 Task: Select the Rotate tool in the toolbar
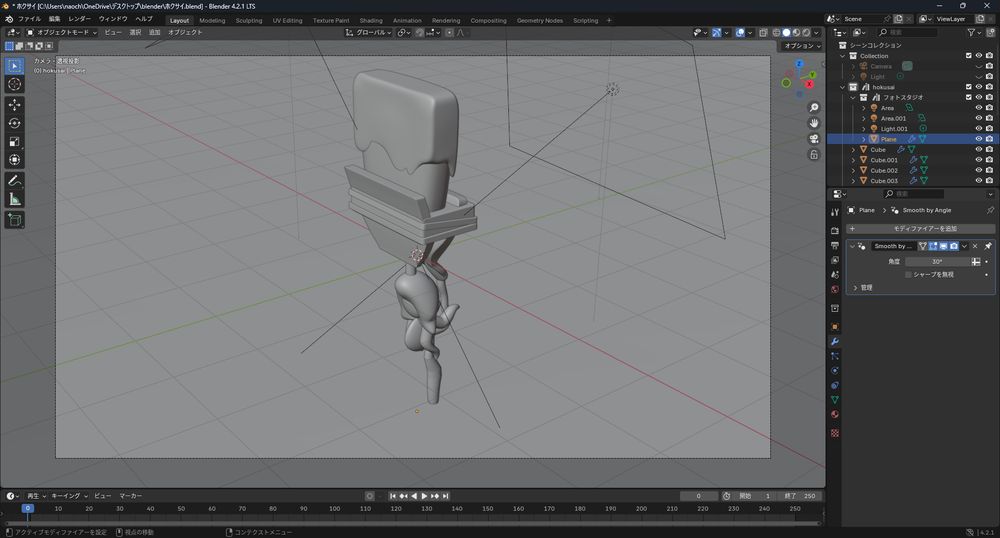[15, 123]
